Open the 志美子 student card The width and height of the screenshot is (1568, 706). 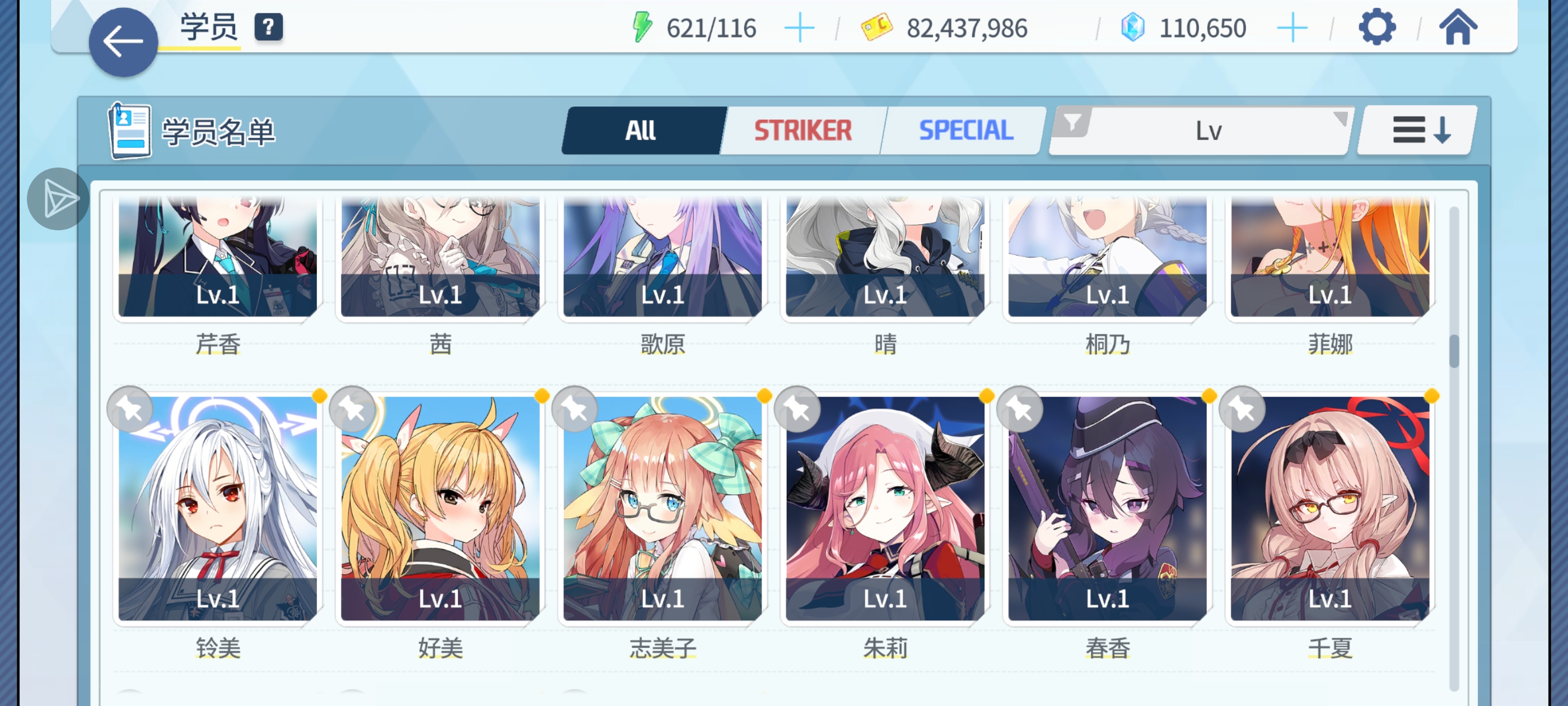(x=662, y=509)
